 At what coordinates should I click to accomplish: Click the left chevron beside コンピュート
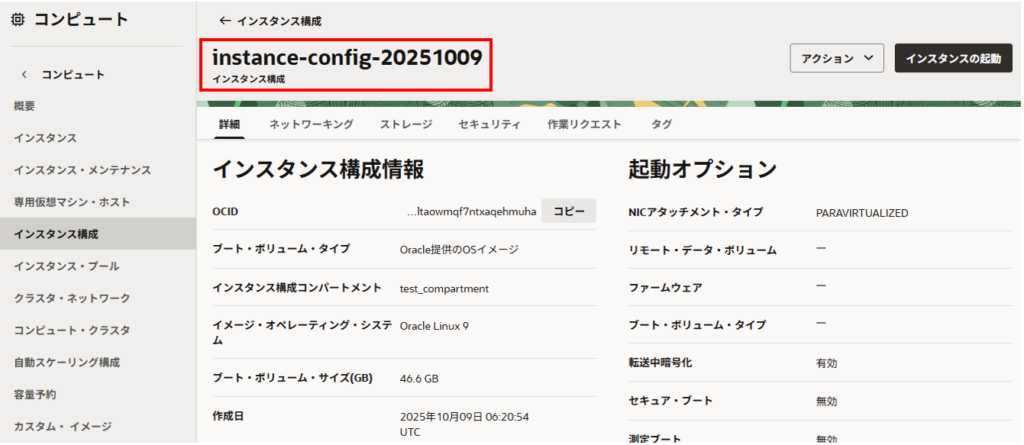(x=24, y=75)
